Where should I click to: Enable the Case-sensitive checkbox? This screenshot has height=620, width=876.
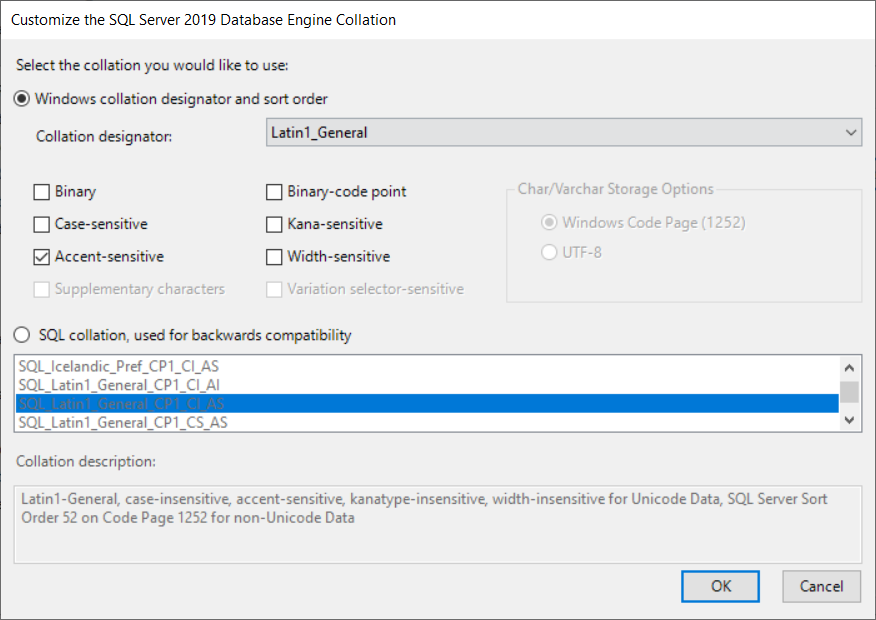(42, 224)
